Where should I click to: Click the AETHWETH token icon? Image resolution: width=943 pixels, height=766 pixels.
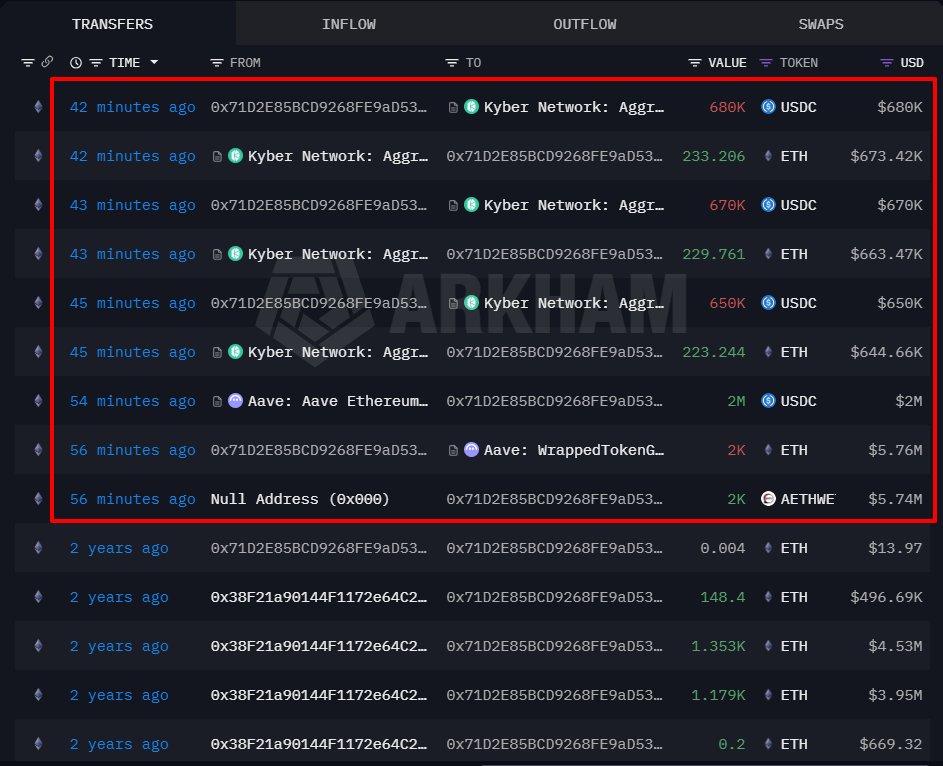pyautogui.click(x=768, y=499)
